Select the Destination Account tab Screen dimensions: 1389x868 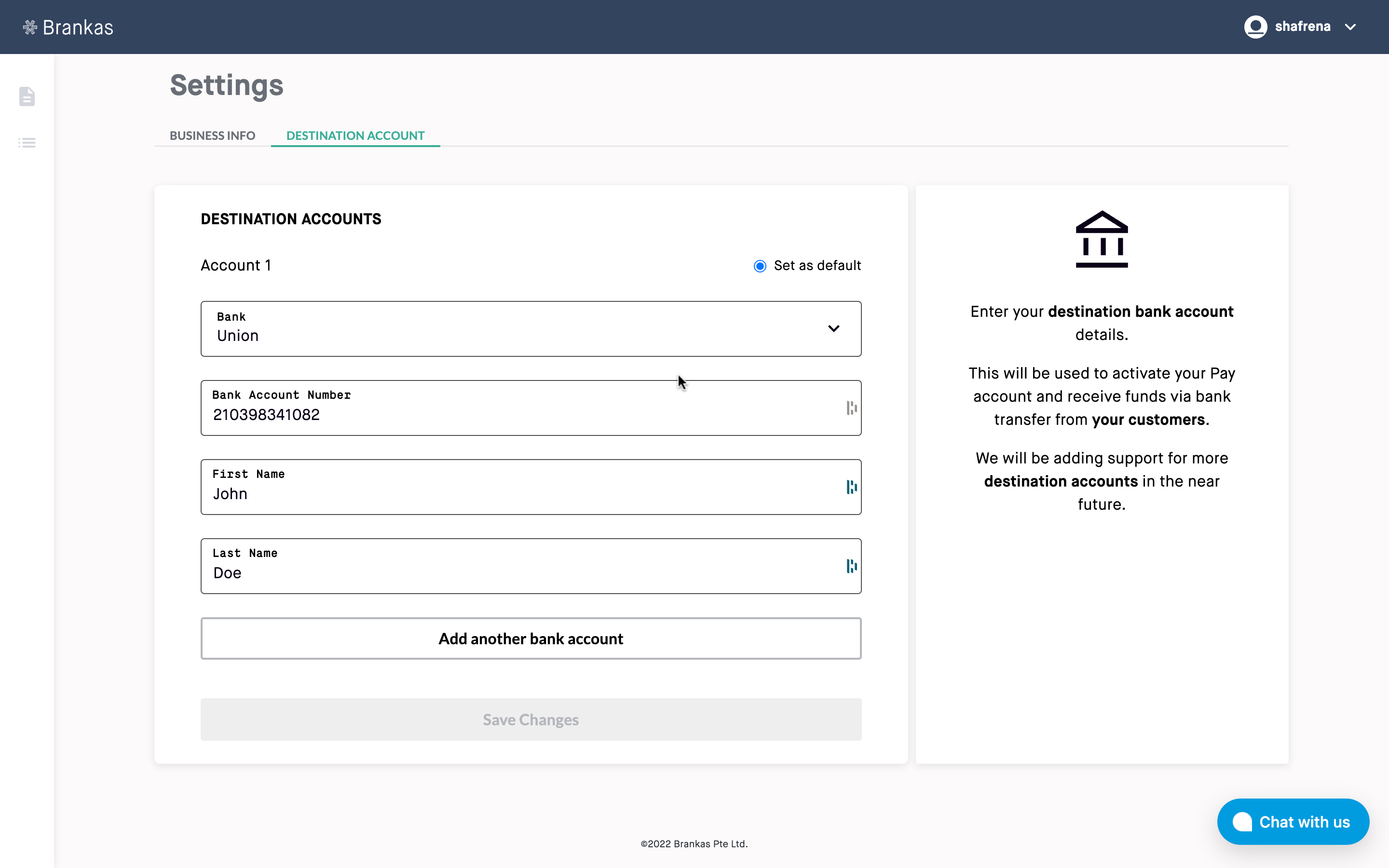click(355, 136)
